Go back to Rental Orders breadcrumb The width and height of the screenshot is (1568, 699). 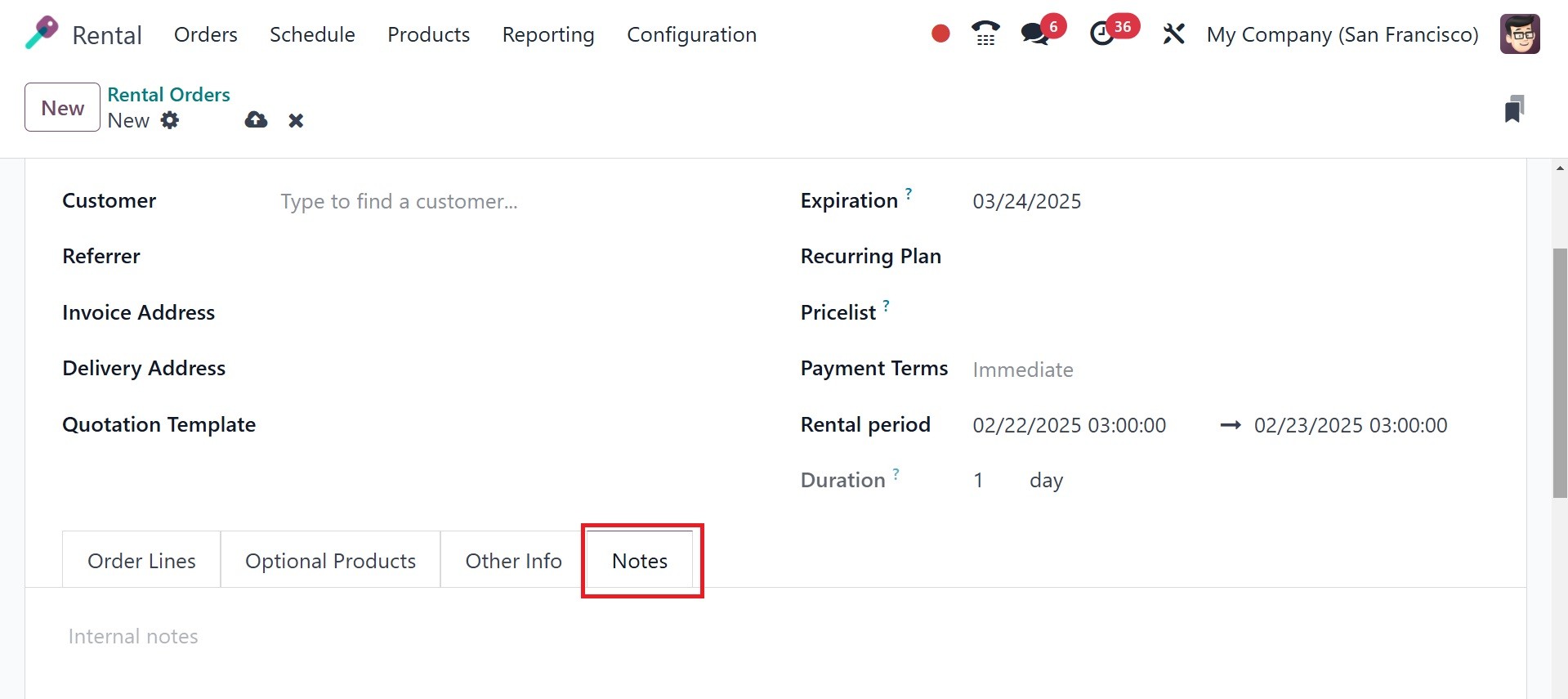[x=168, y=95]
